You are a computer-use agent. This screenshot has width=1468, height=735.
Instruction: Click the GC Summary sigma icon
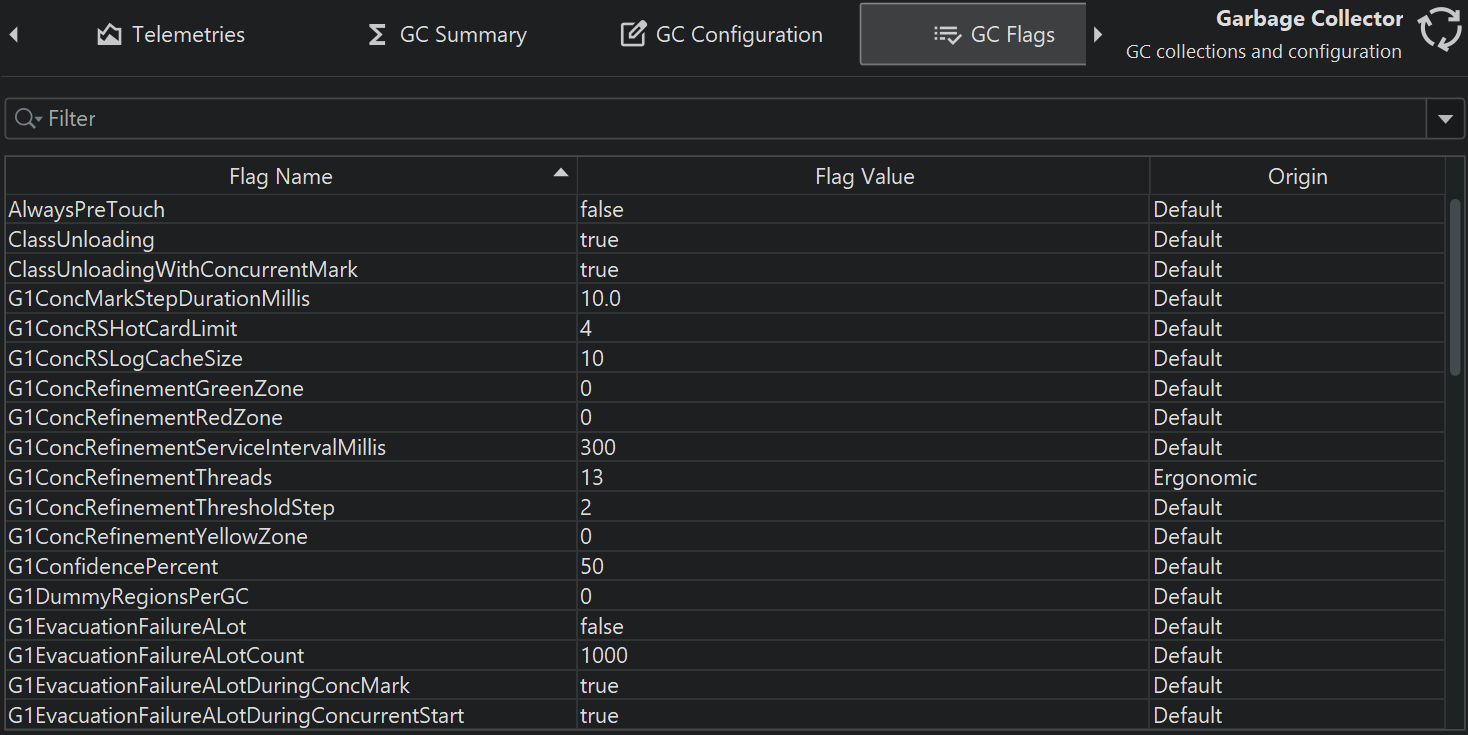coord(377,35)
